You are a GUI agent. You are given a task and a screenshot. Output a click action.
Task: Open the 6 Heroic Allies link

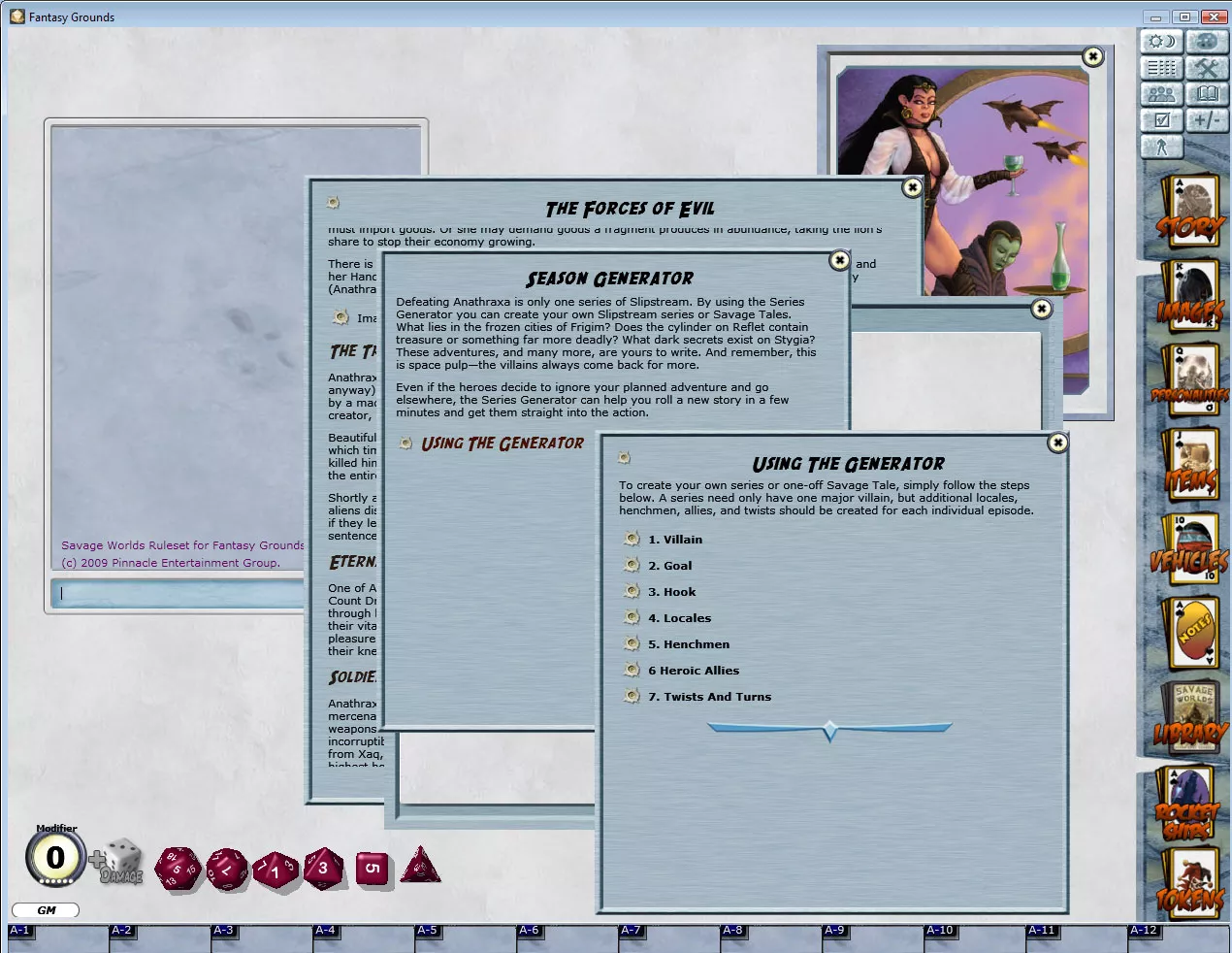click(x=694, y=671)
